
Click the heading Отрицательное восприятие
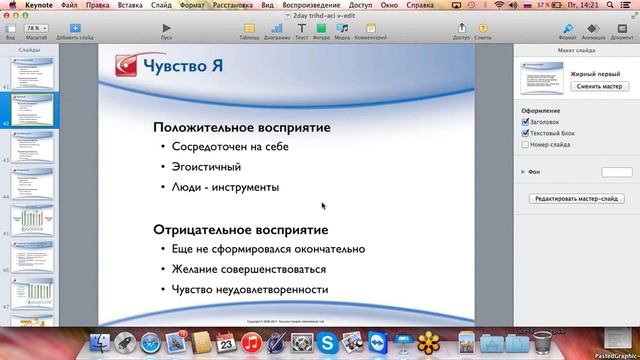click(241, 229)
